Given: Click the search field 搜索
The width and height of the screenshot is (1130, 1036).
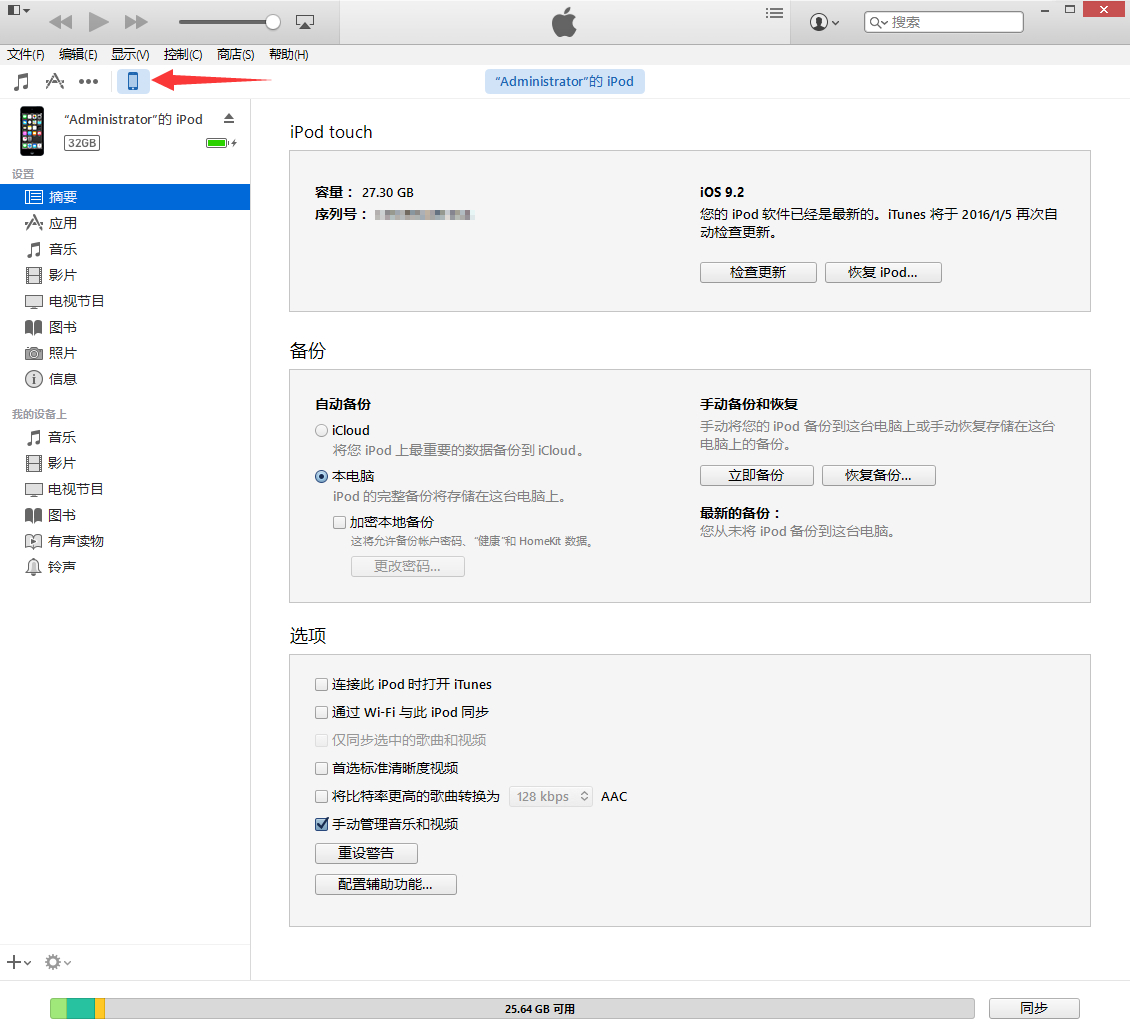Looking at the screenshot, I should pos(943,22).
